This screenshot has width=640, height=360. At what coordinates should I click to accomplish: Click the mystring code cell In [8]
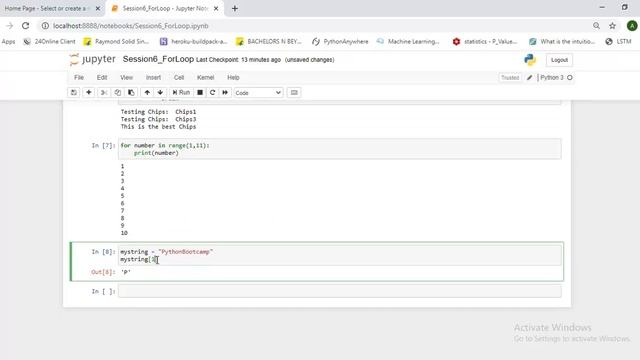click(340, 256)
